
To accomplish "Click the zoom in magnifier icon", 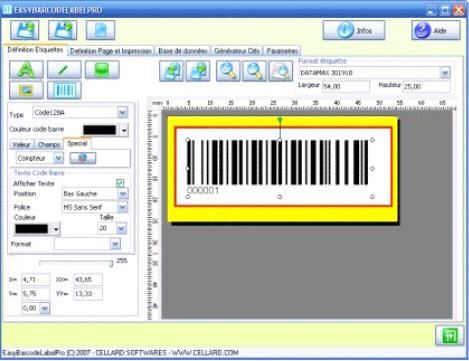I will [228, 71].
